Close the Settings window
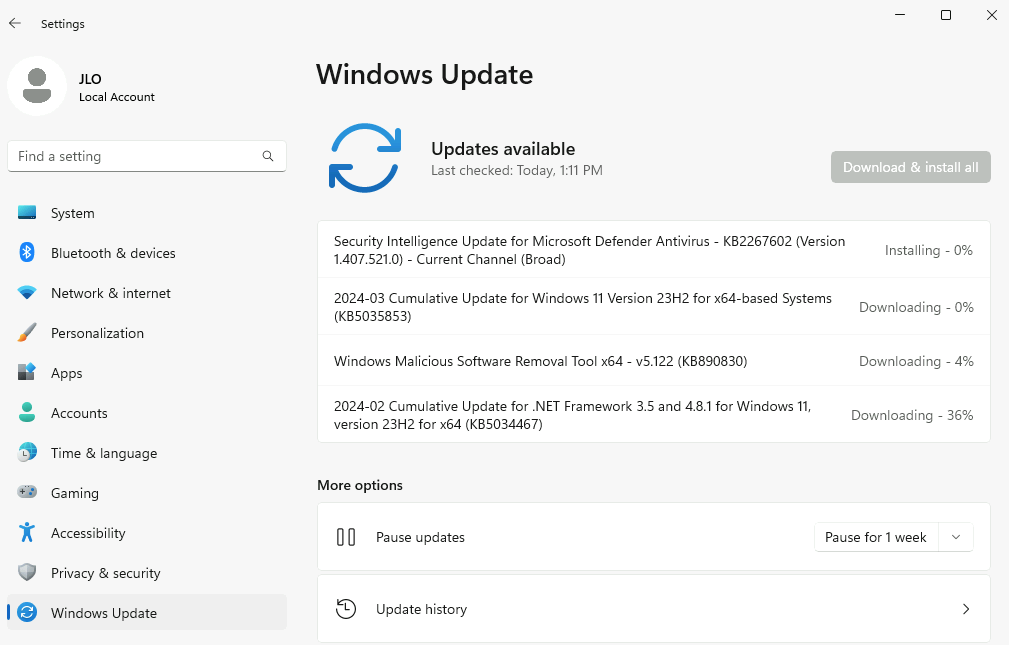 point(992,15)
